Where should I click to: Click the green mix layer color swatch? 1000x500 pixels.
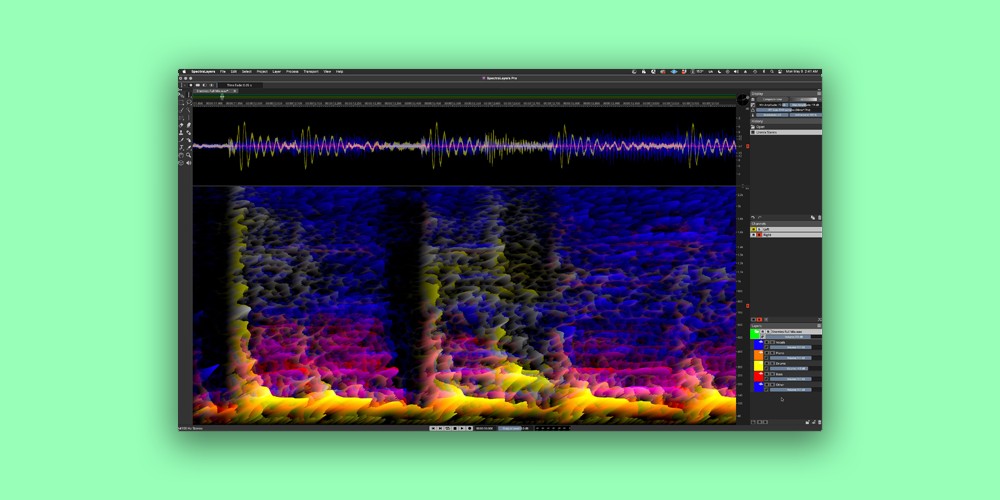coord(755,334)
